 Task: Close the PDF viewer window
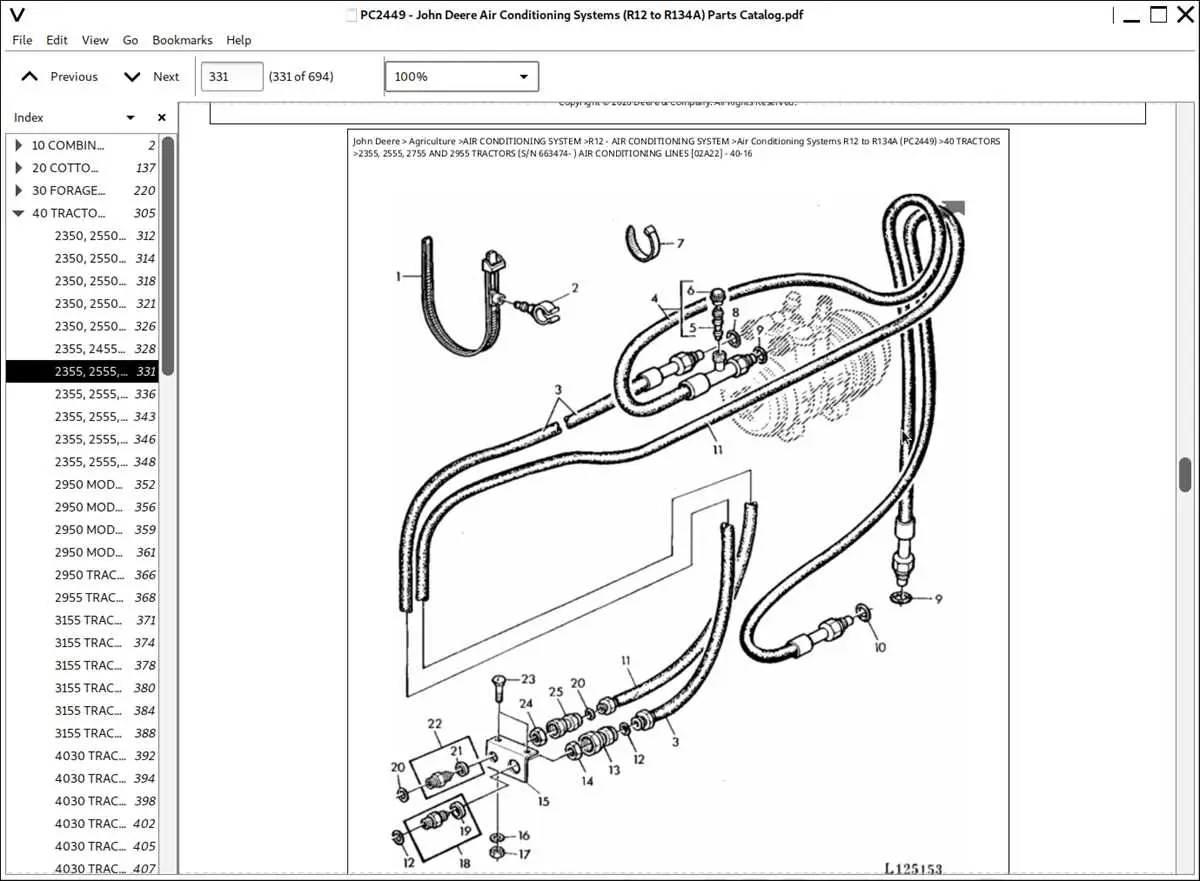(x=1186, y=15)
